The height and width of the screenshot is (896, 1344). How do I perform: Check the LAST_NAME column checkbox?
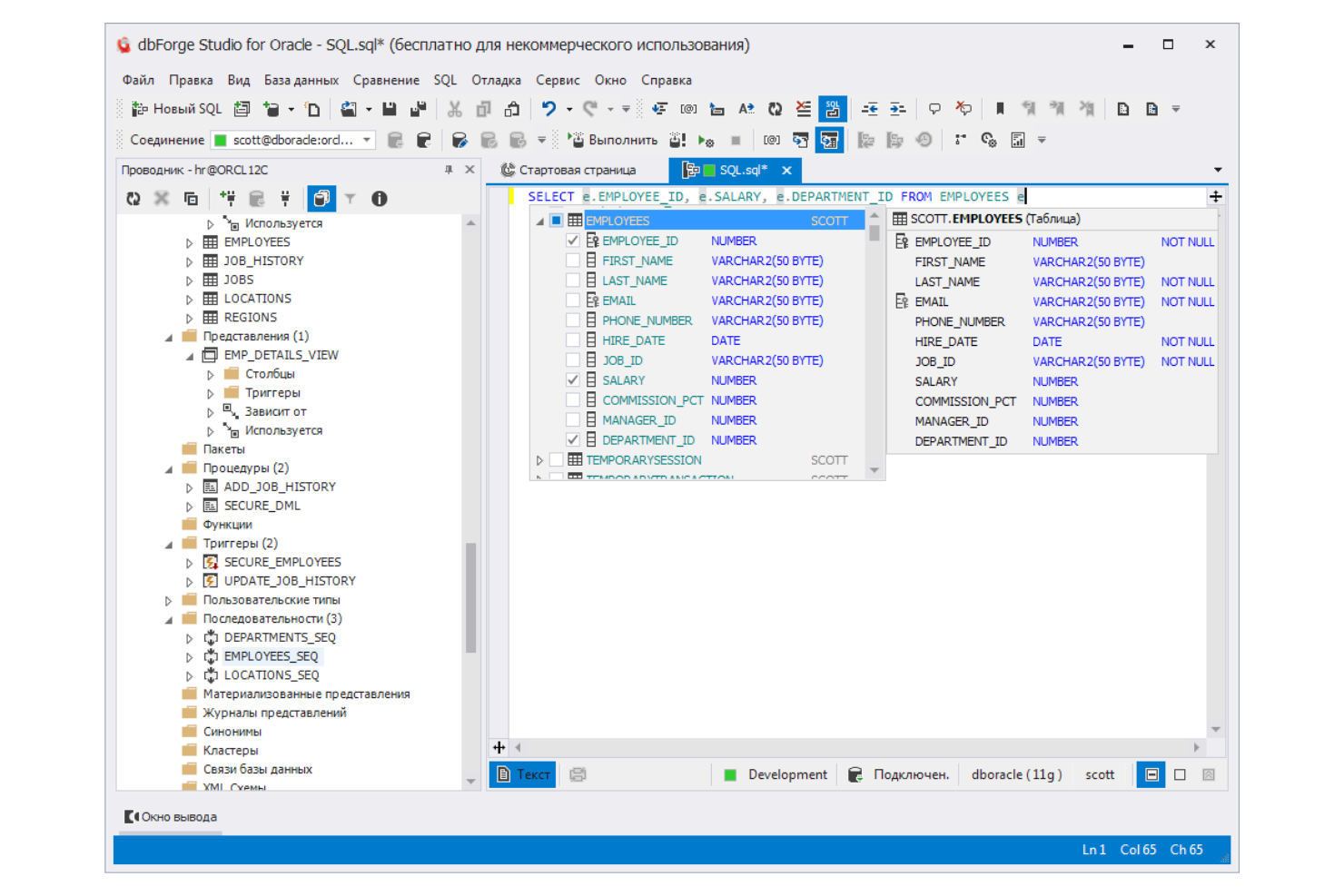tap(573, 281)
